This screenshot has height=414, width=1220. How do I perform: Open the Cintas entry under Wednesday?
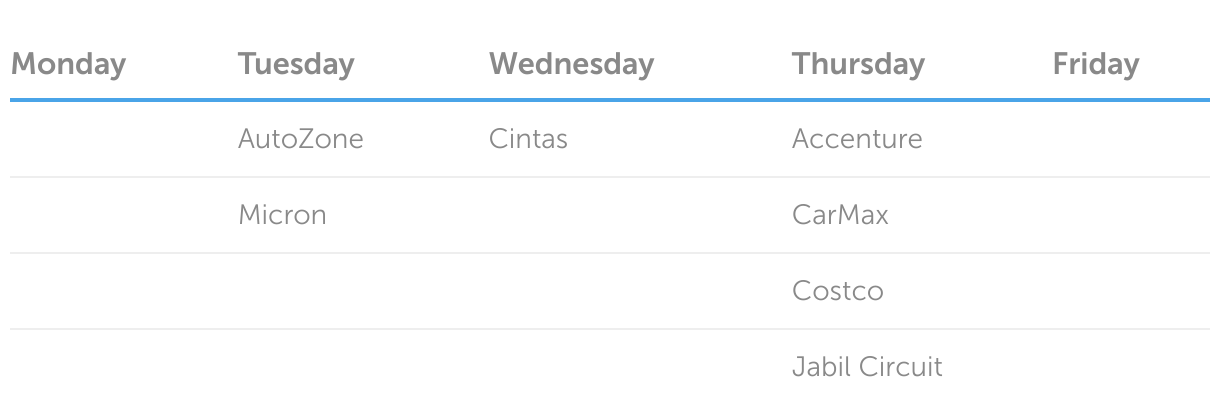[x=528, y=139]
